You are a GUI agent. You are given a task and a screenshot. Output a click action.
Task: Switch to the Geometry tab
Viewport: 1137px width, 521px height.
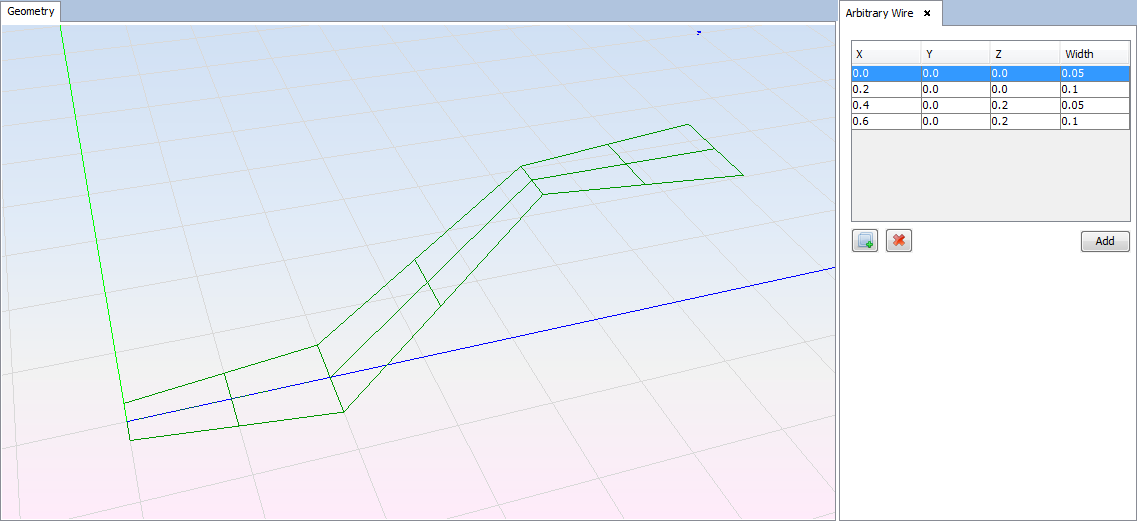(31, 12)
